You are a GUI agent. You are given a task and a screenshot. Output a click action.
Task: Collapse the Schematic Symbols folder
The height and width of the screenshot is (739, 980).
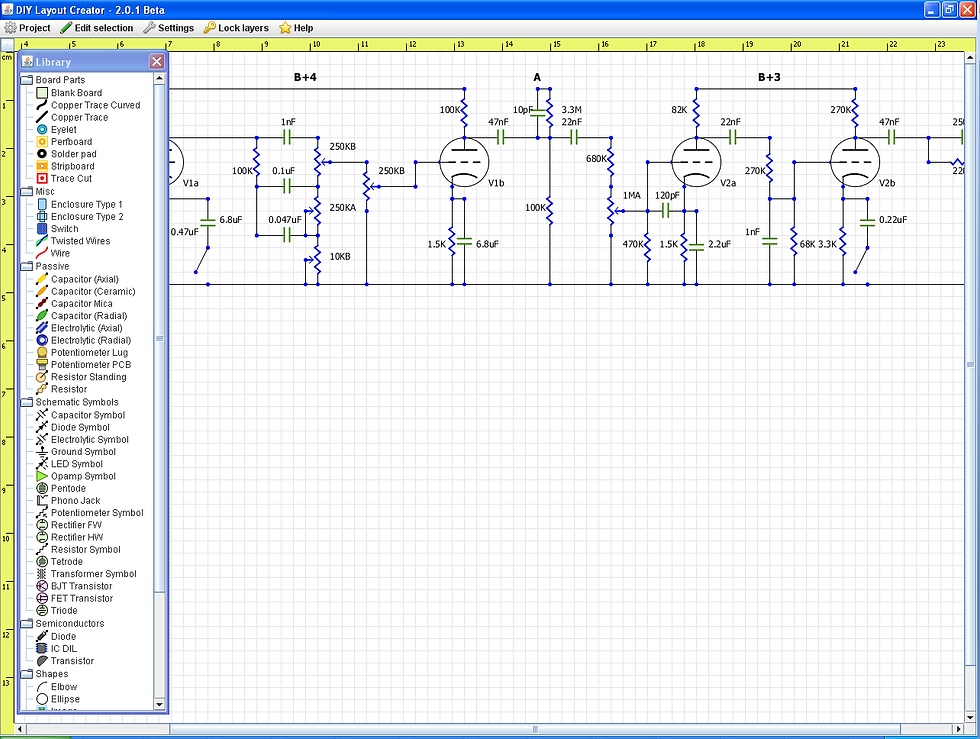pyautogui.click(x=27, y=402)
